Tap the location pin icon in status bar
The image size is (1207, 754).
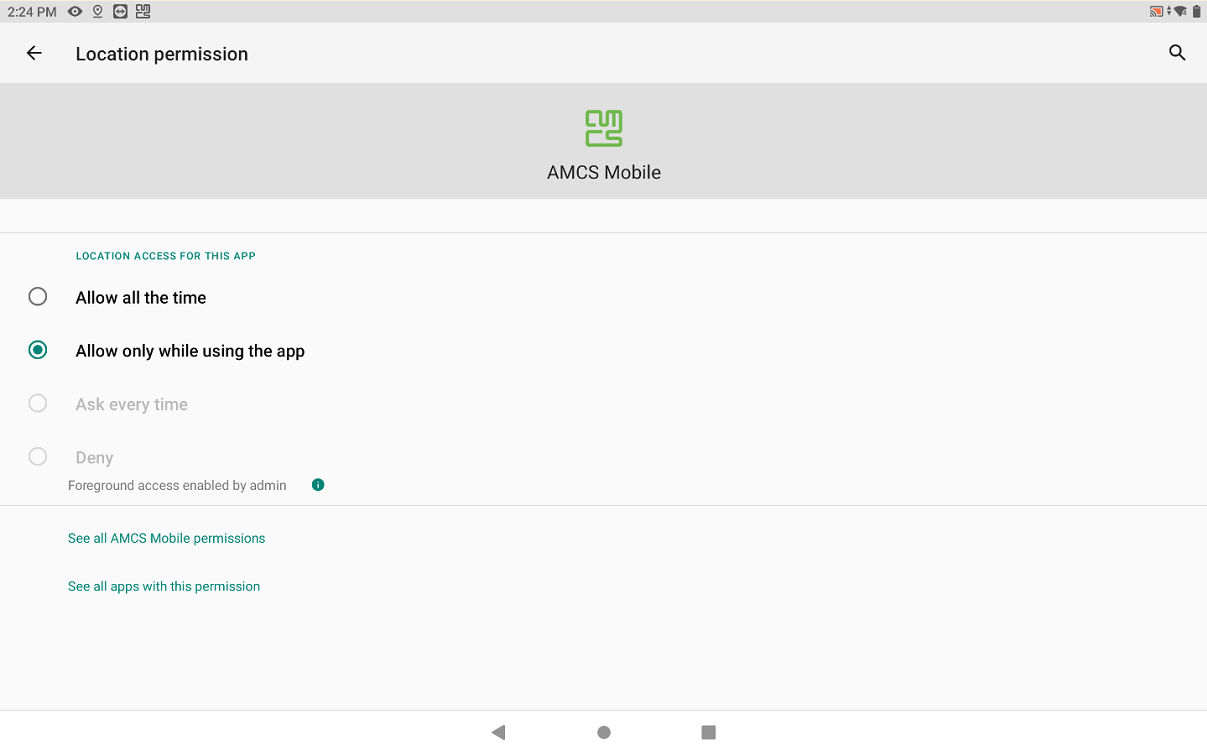pyautogui.click(x=97, y=11)
